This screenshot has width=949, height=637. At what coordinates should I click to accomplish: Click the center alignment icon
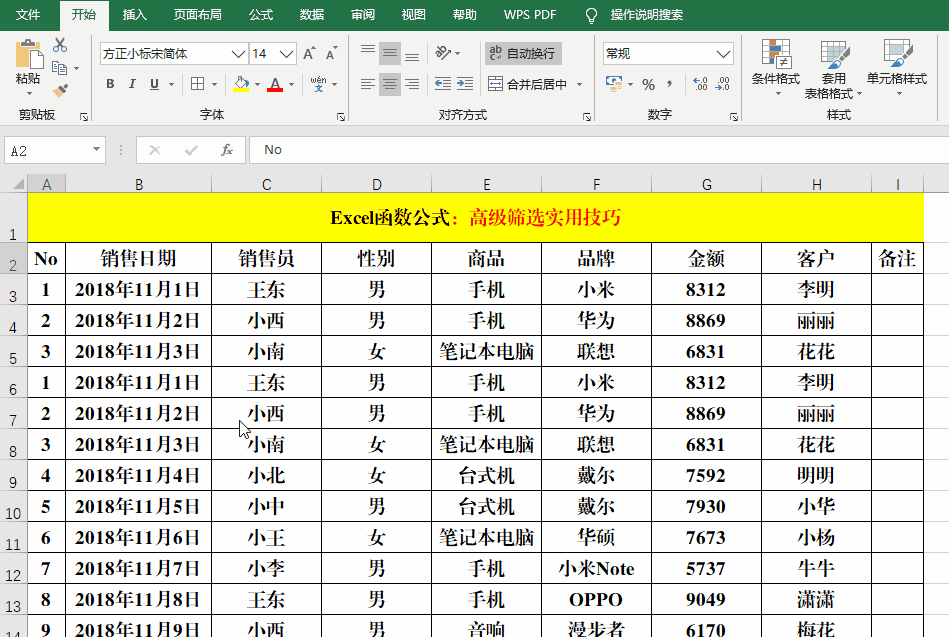tap(389, 84)
